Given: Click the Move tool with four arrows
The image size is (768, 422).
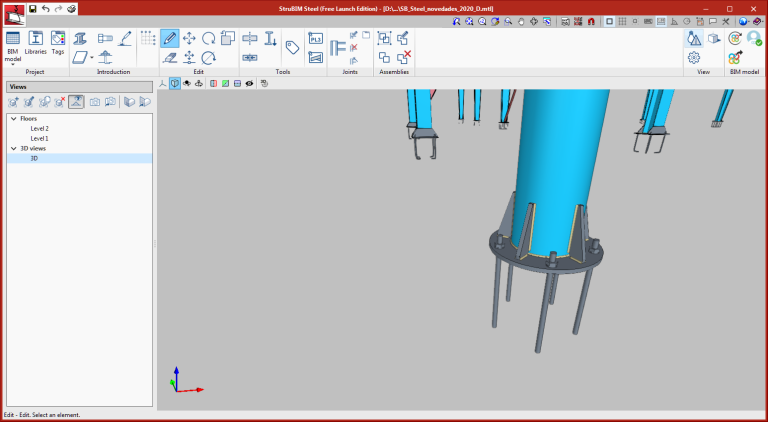Looking at the screenshot, I should pyautogui.click(x=189, y=38).
